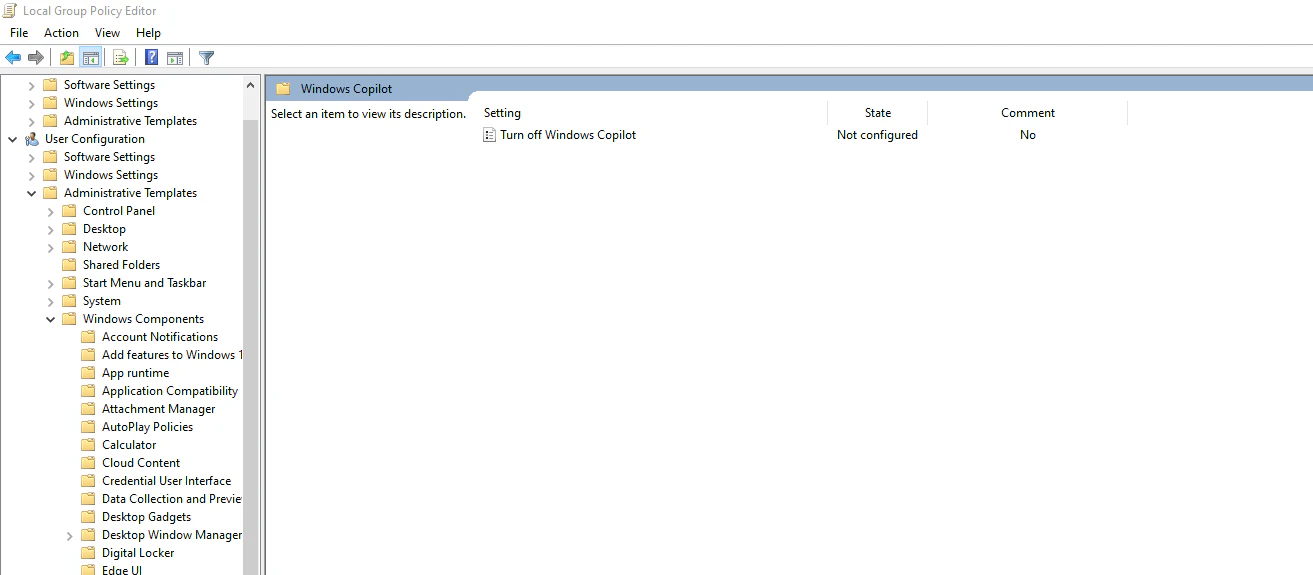
Task: Expand Software Settings under User Configuration
Action: (31, 157)
